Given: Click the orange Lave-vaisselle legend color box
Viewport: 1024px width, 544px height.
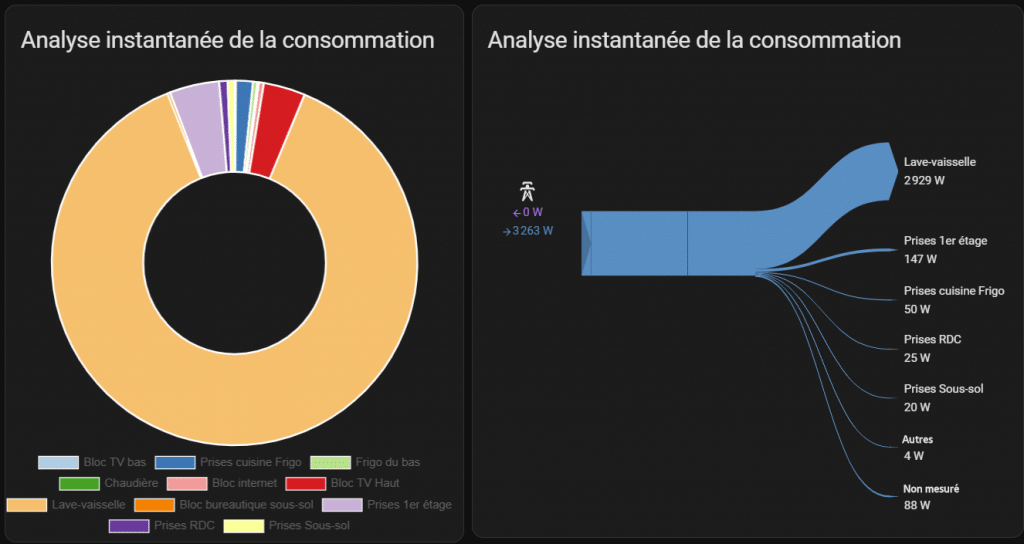Looking at the screenshot, I should click(x=26, y=505).
